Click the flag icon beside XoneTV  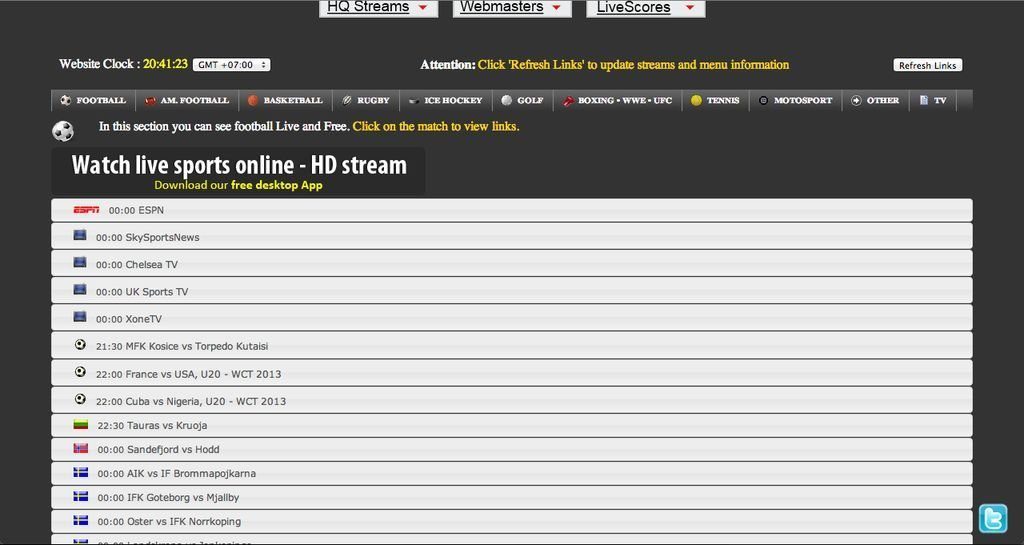pos(80,317)
